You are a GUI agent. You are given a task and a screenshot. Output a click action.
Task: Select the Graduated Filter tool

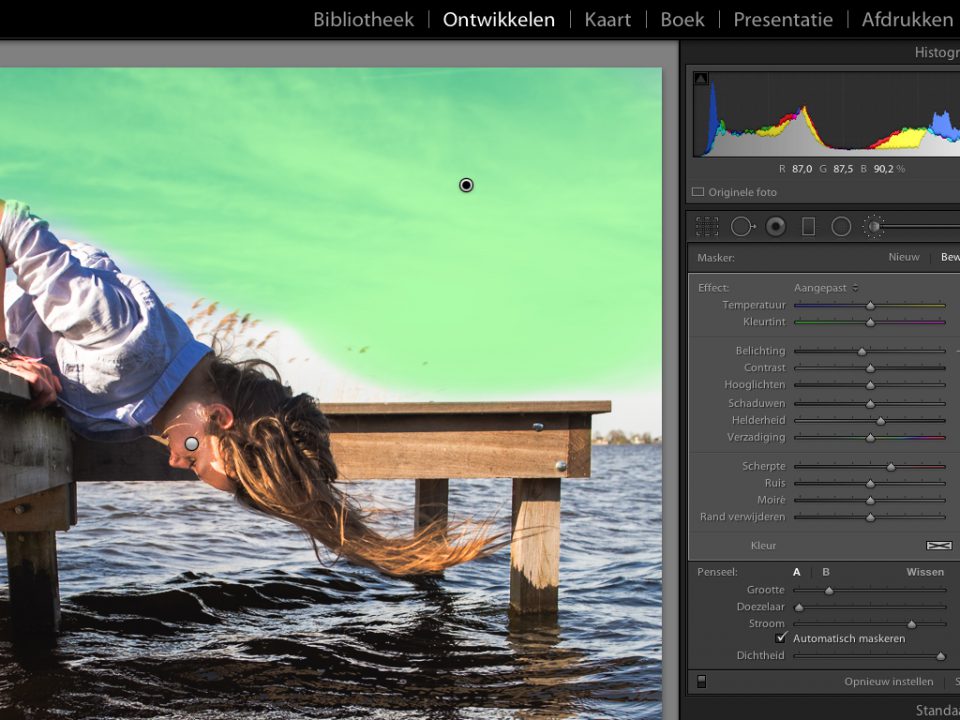pyautogui.click(x=808, y=226)
